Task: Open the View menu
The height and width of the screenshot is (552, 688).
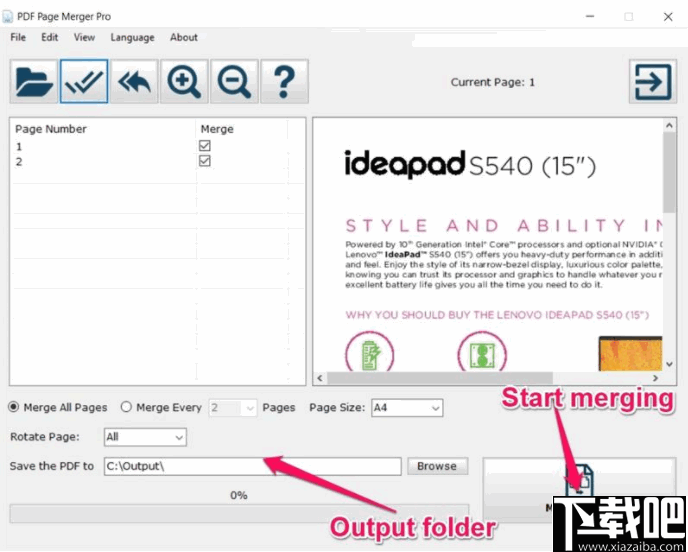Action: (84, 37)
